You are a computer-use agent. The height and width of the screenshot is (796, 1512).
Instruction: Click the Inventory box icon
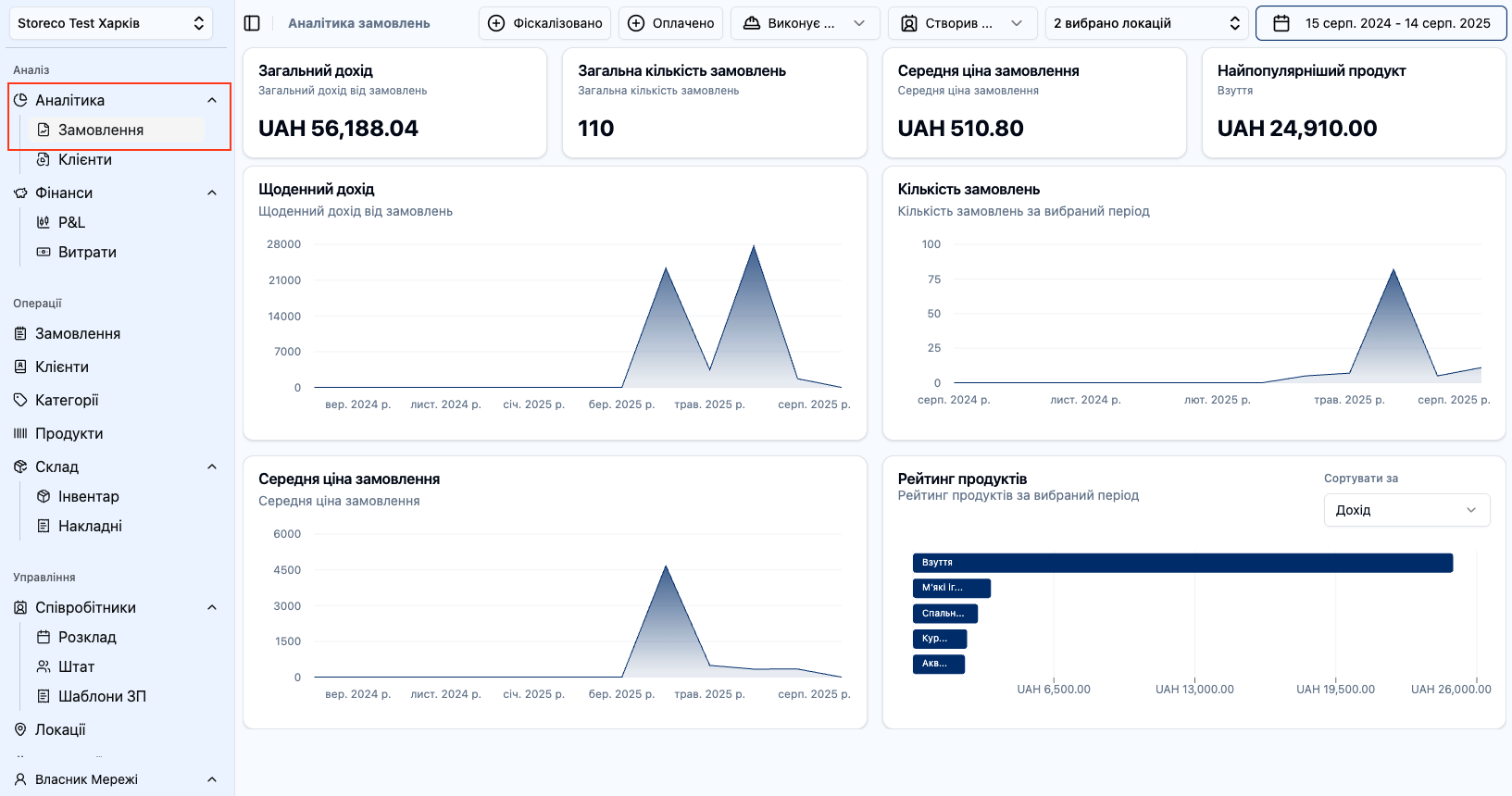click(44, 496)
